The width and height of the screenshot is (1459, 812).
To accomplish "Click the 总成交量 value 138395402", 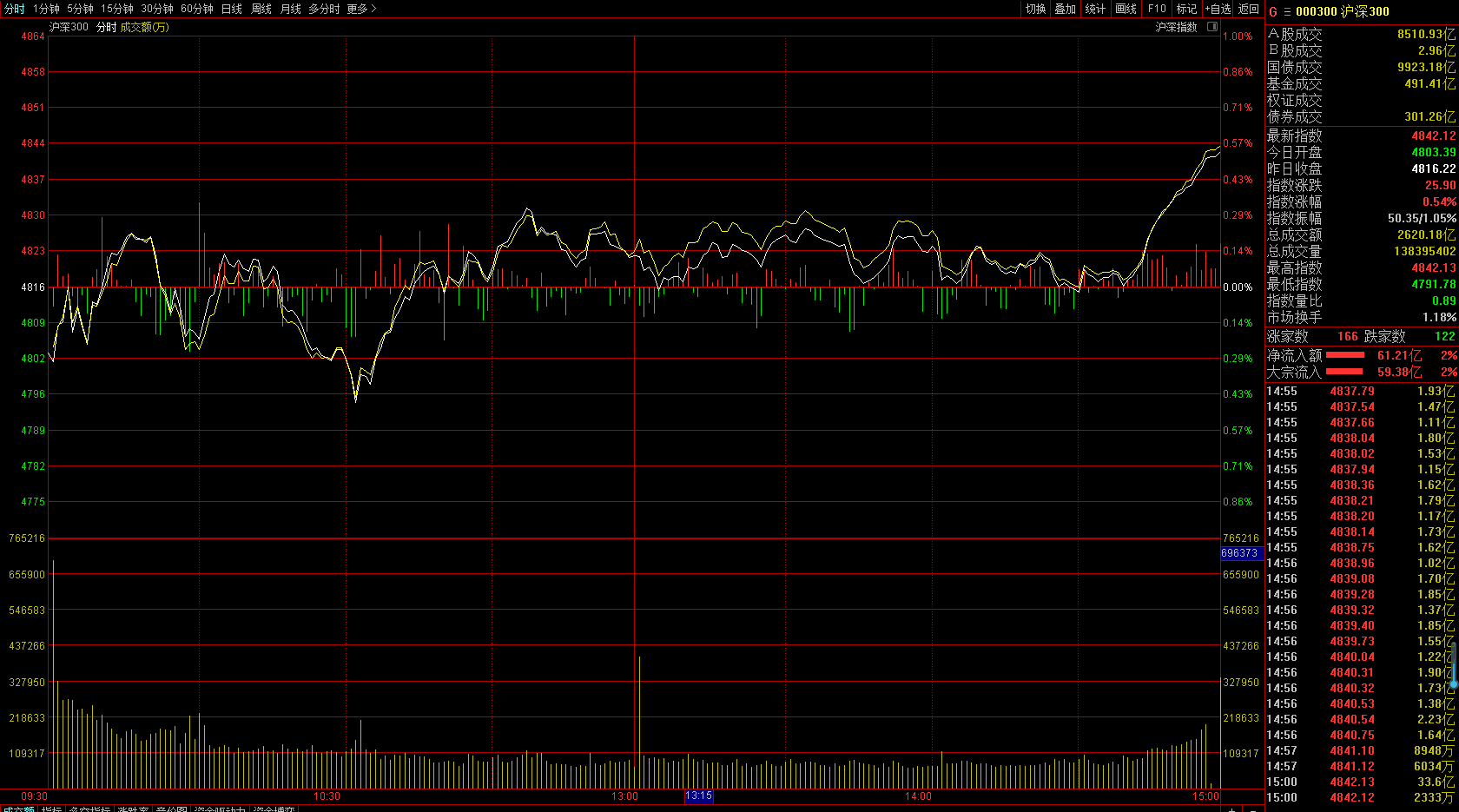I will 1424,252.
